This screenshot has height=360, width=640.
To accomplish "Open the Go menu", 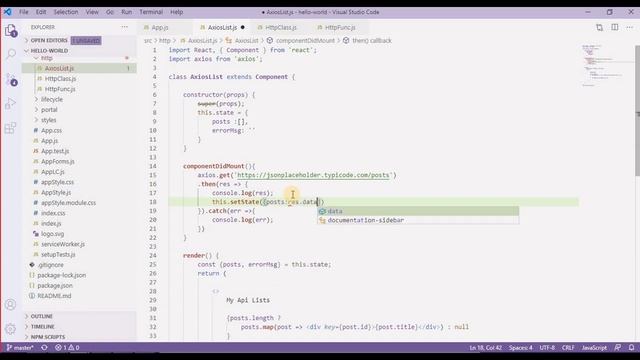I will (x=110, y=12).
